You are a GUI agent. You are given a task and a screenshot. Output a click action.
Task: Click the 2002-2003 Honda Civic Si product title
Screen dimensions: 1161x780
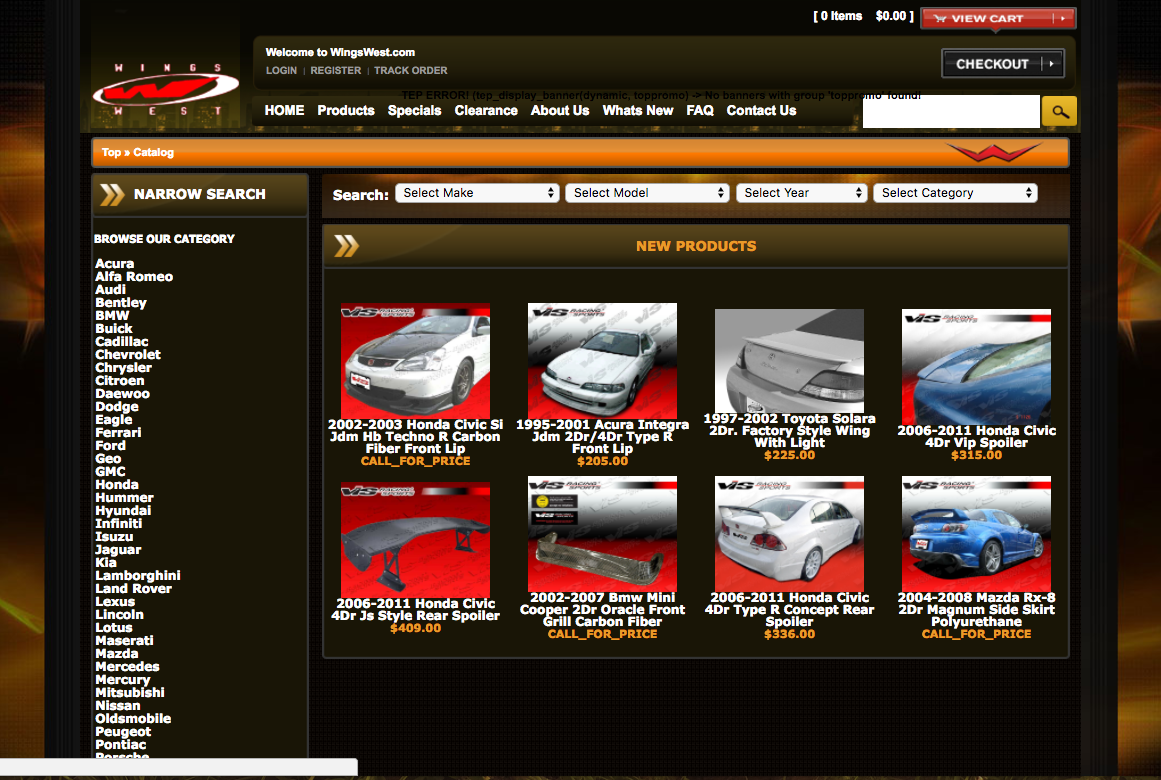pyautogui.click(x=415, y=436)
